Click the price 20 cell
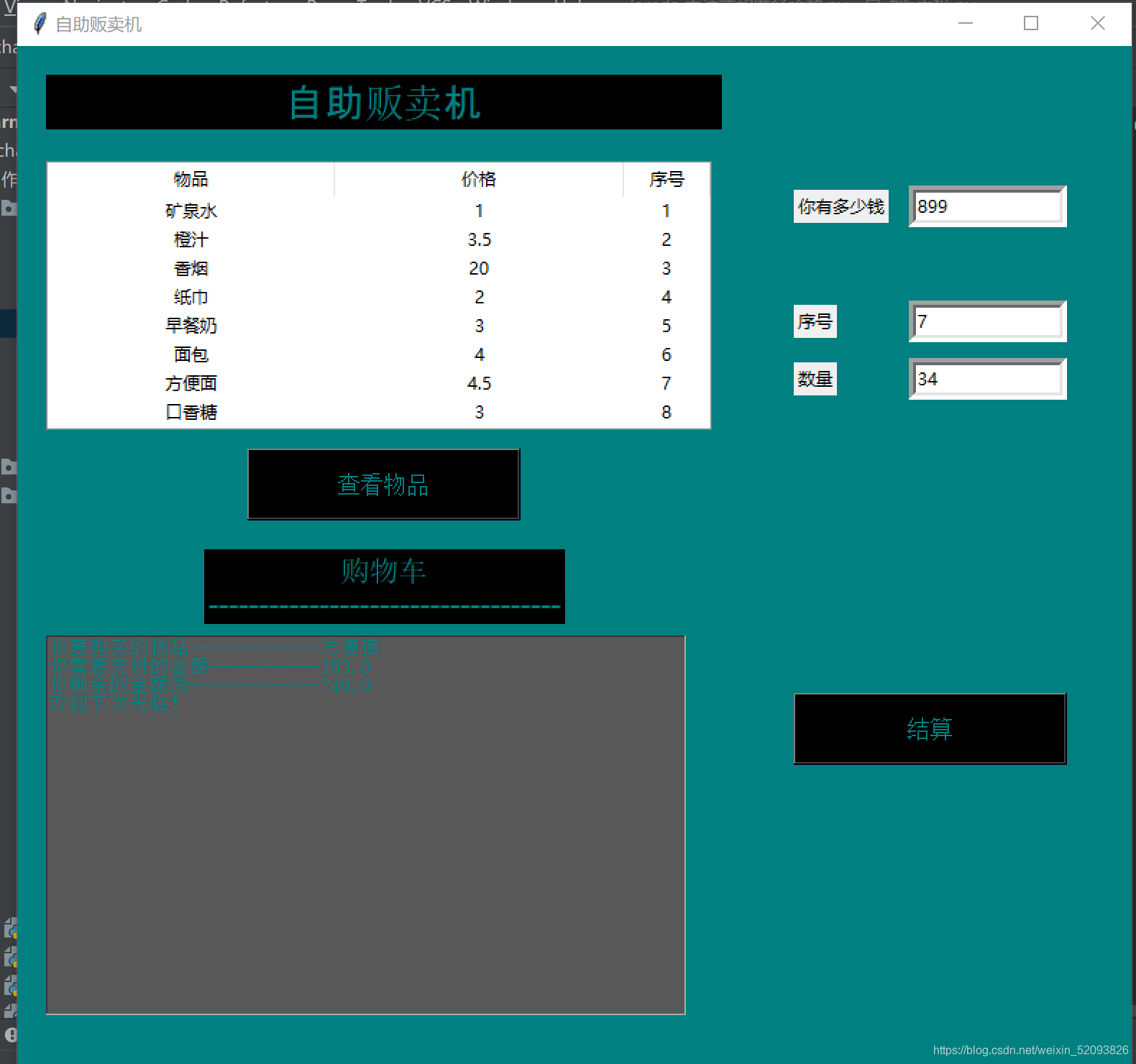The height and width of the screenshot is (1064, 1136). coord(479,268)
